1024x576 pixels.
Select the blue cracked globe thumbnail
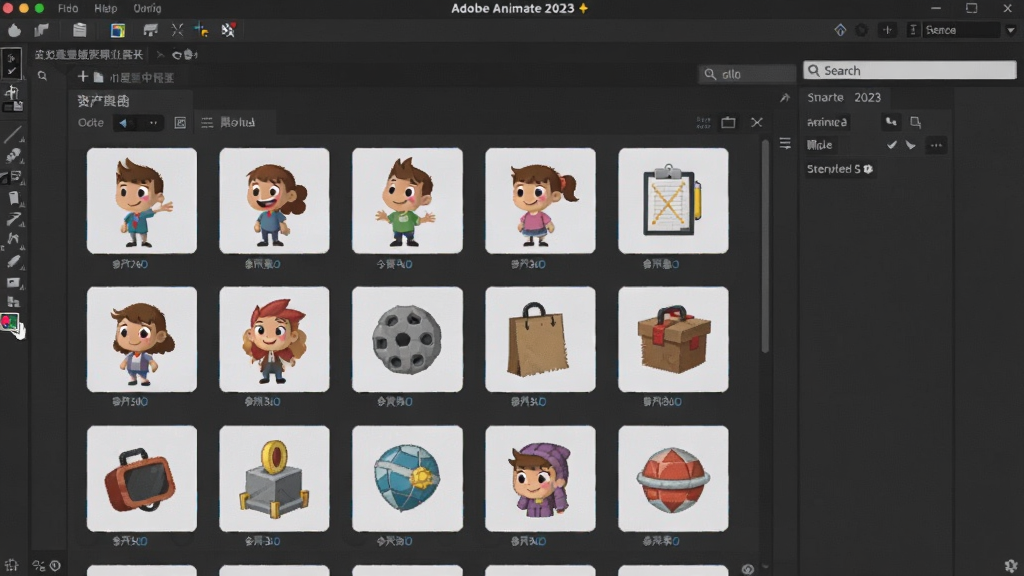click(x=408, y=479)
